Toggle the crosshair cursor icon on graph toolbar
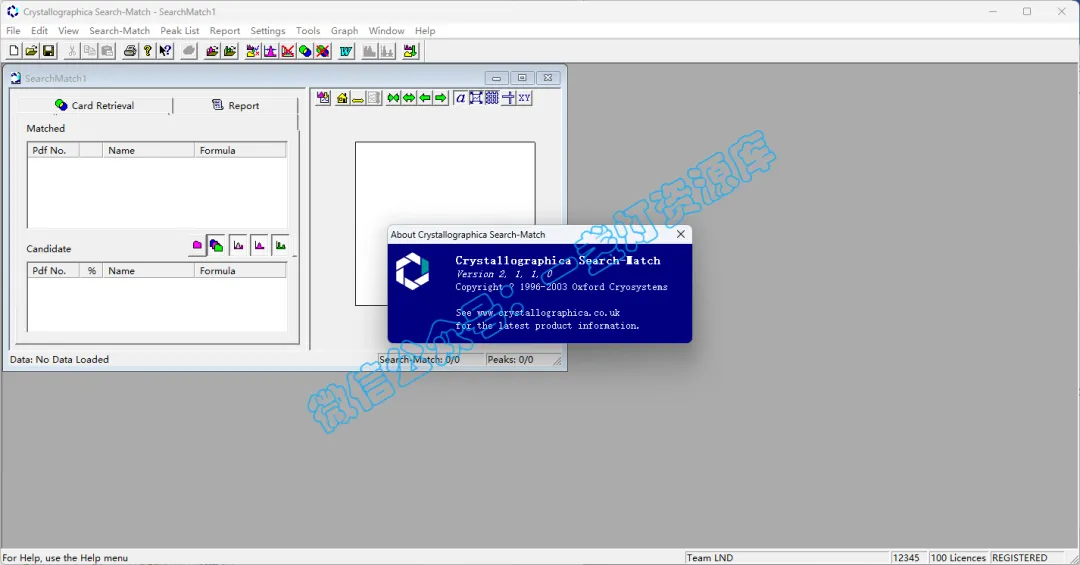1080x565 pixels. pyautogui.click(x=508, y=98)
